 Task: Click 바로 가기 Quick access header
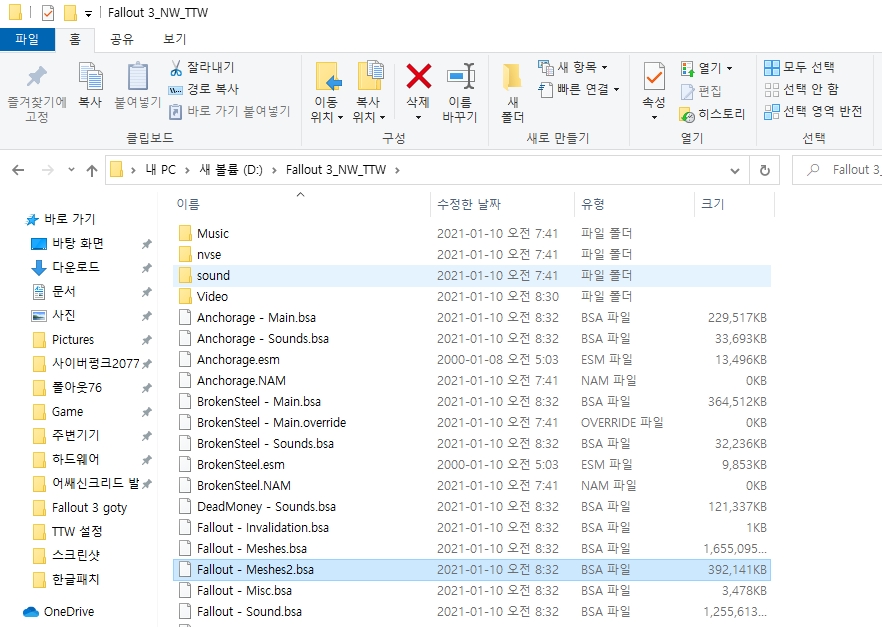pyautogui.click(x=61, y=219)
